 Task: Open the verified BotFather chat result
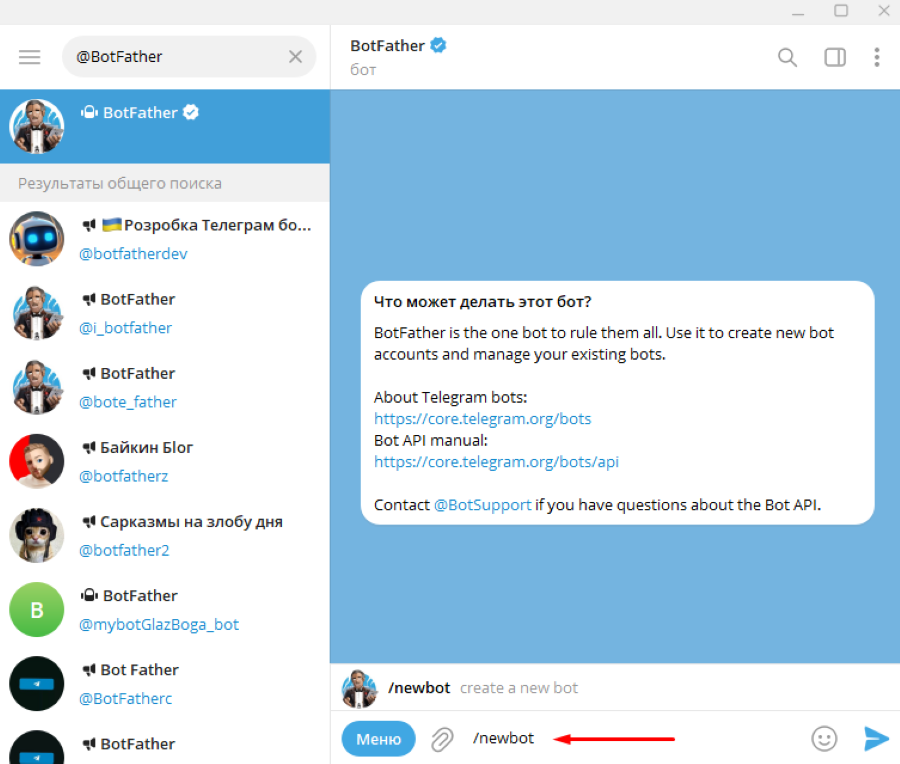click(165, 126)
